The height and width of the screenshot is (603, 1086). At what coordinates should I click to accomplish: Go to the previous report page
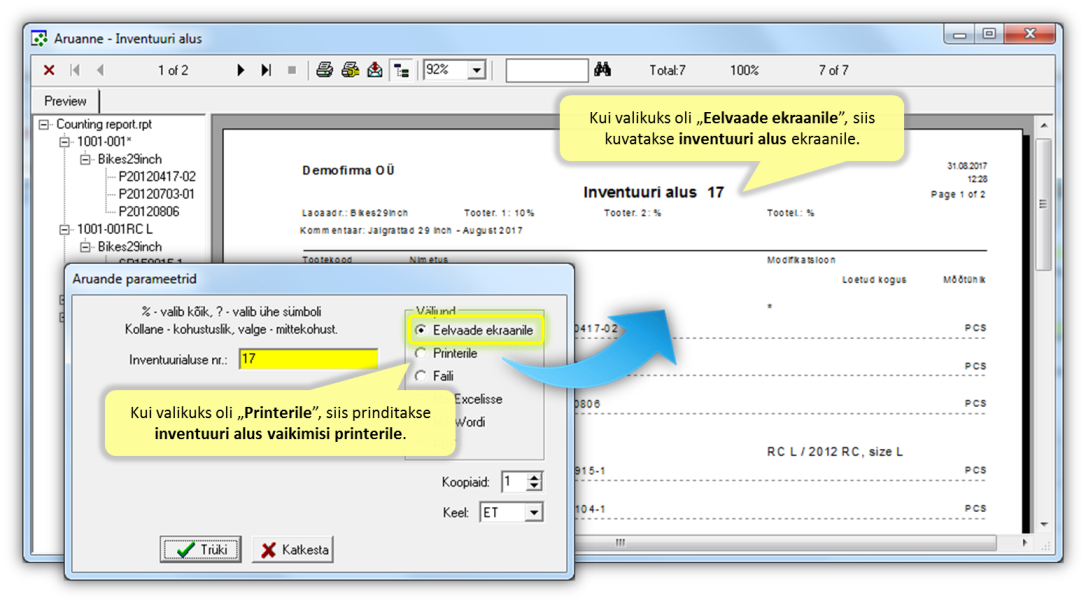100,70
